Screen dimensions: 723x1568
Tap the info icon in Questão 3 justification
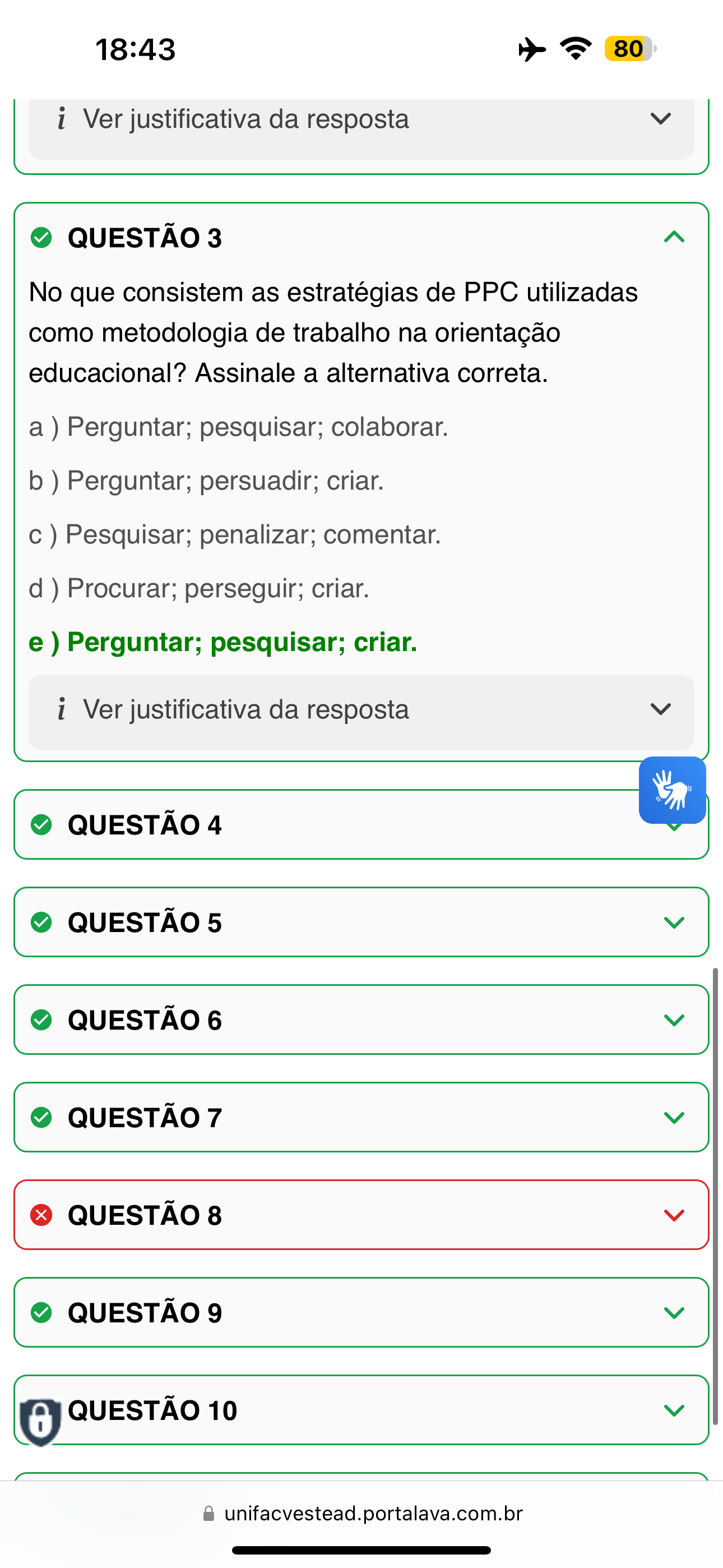[x=62, y=710]
